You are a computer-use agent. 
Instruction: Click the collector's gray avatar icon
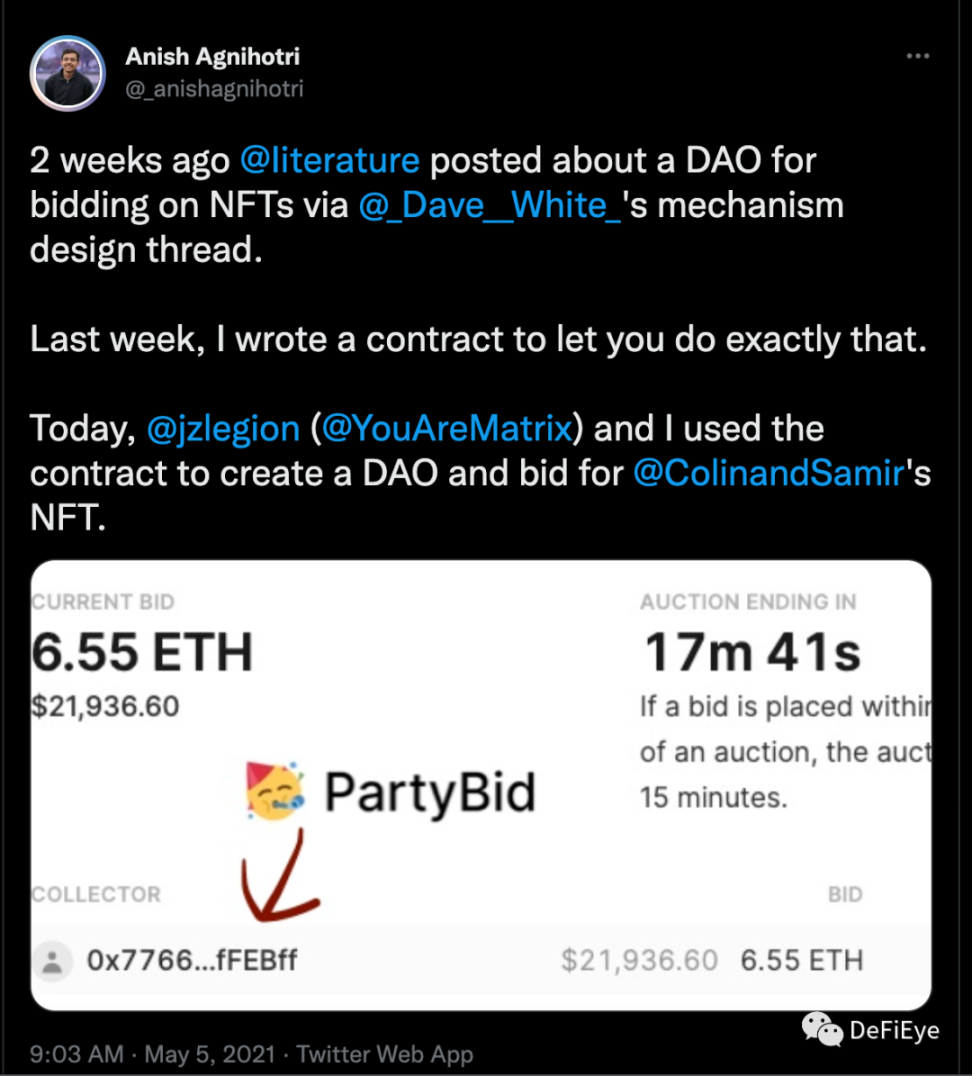coord(52,962)
